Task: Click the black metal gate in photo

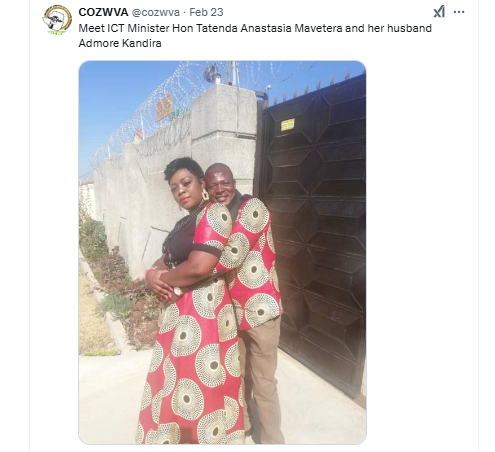Action: [313, 233]
